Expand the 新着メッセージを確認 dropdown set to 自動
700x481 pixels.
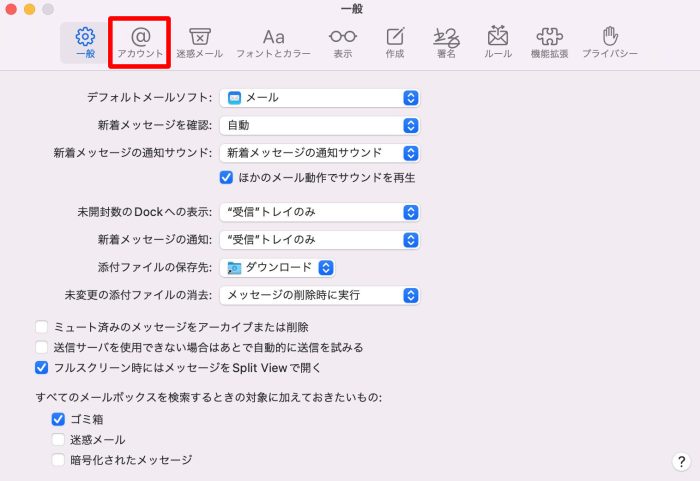coord(319,126)
